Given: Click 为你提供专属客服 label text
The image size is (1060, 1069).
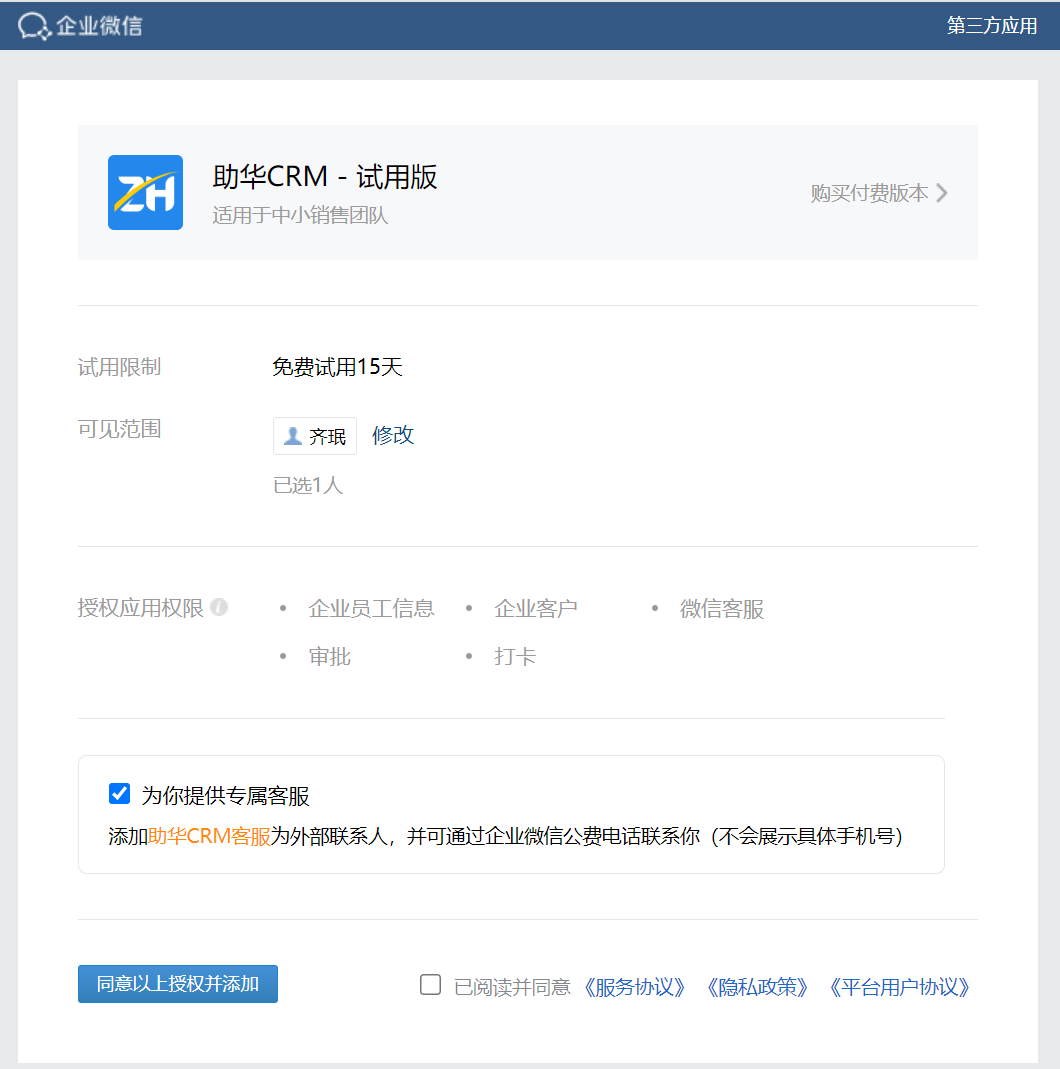Looking at the screenshot, I should 225,795.
